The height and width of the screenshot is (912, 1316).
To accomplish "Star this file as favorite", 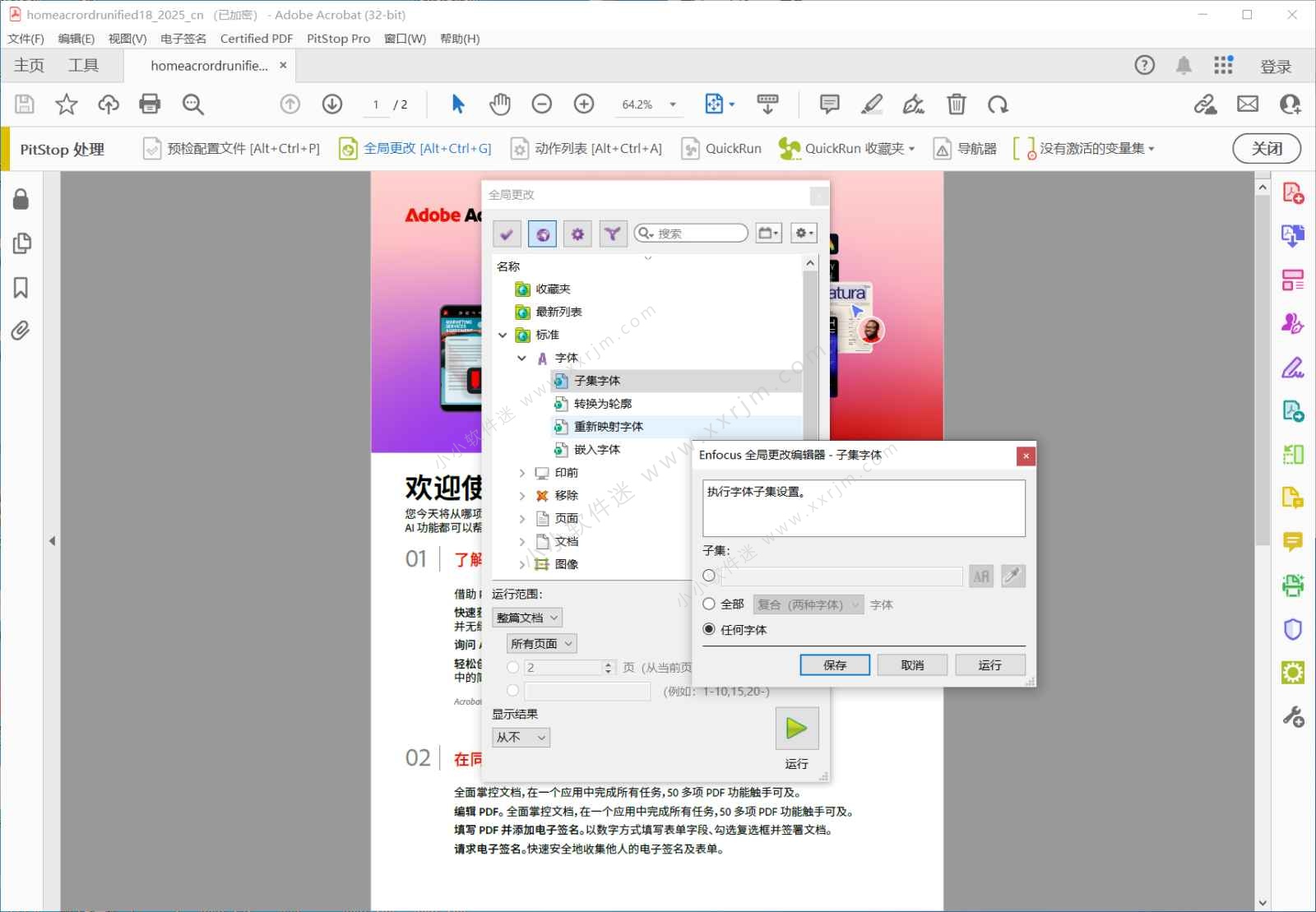I will (66, 104).
